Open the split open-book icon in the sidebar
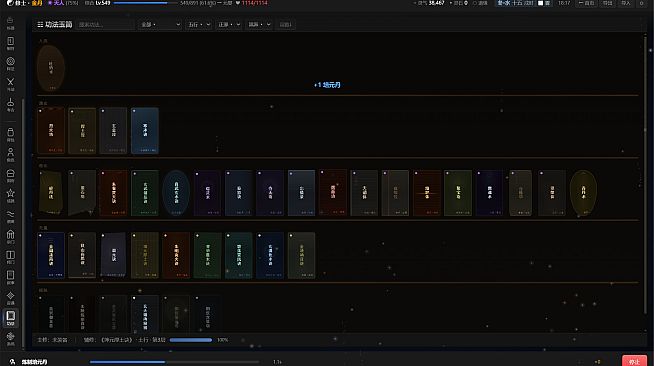This screenshot has width=654, height=366. click(10, 256)
